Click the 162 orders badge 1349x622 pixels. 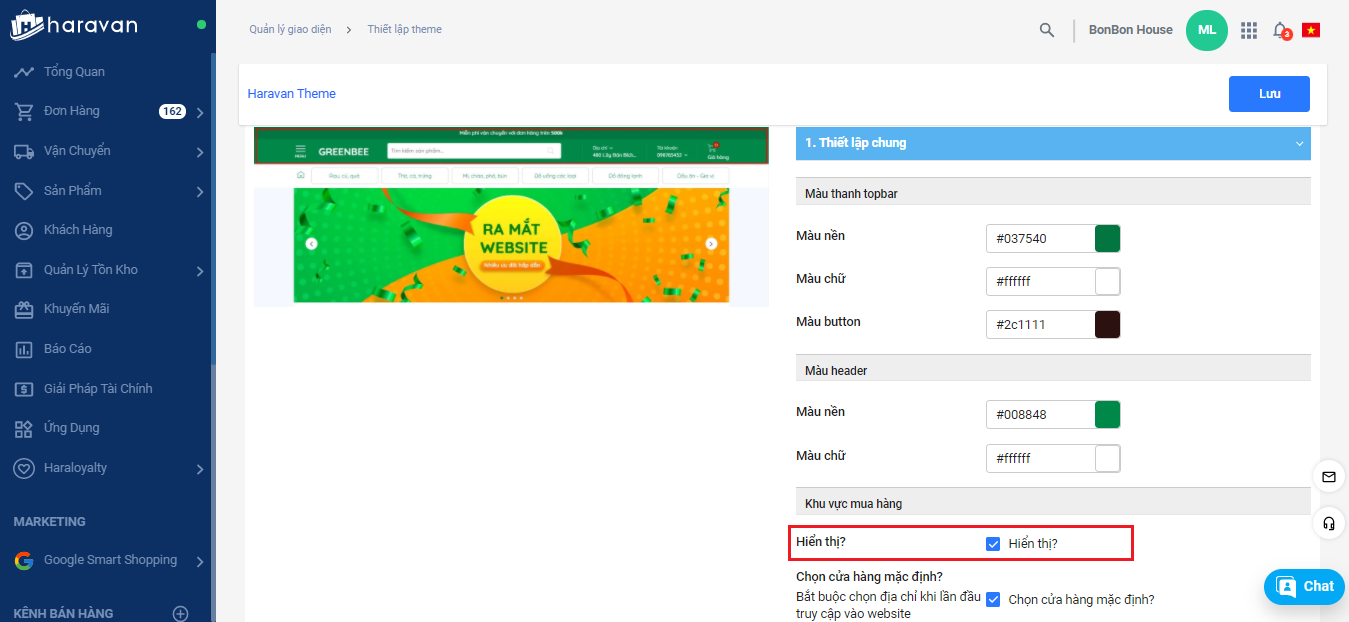pyautogui.click(x=172, y=112)
